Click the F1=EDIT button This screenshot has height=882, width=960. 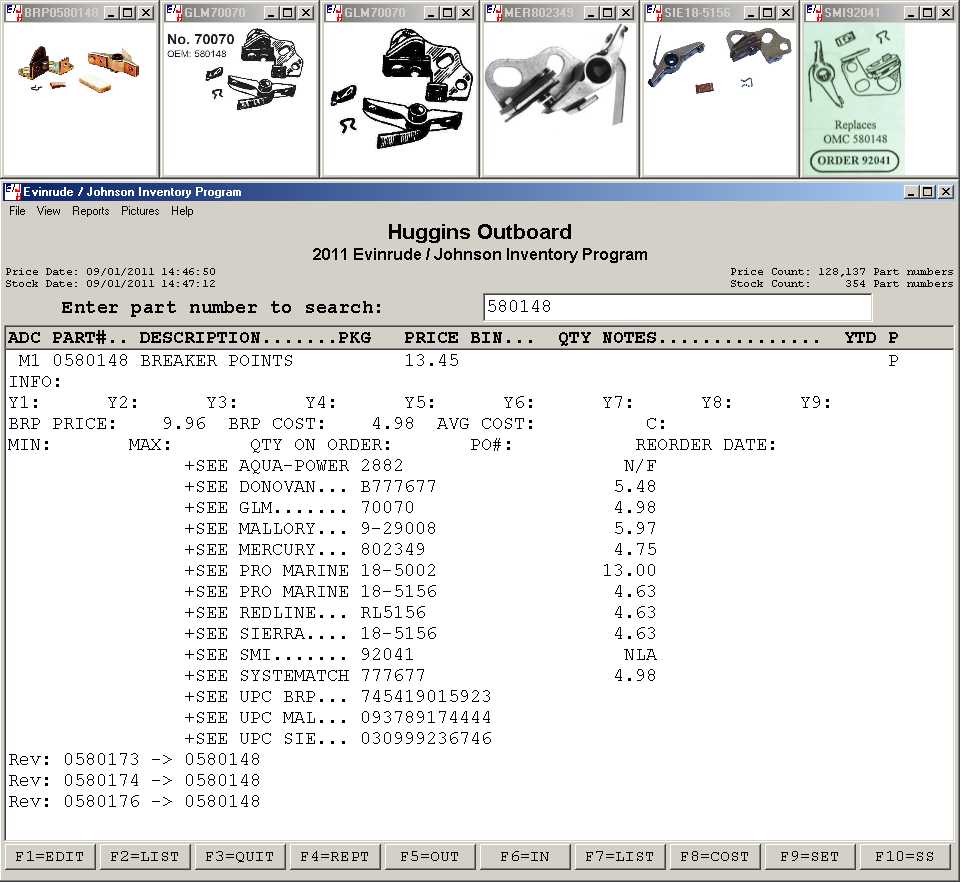tap(50, 856)
